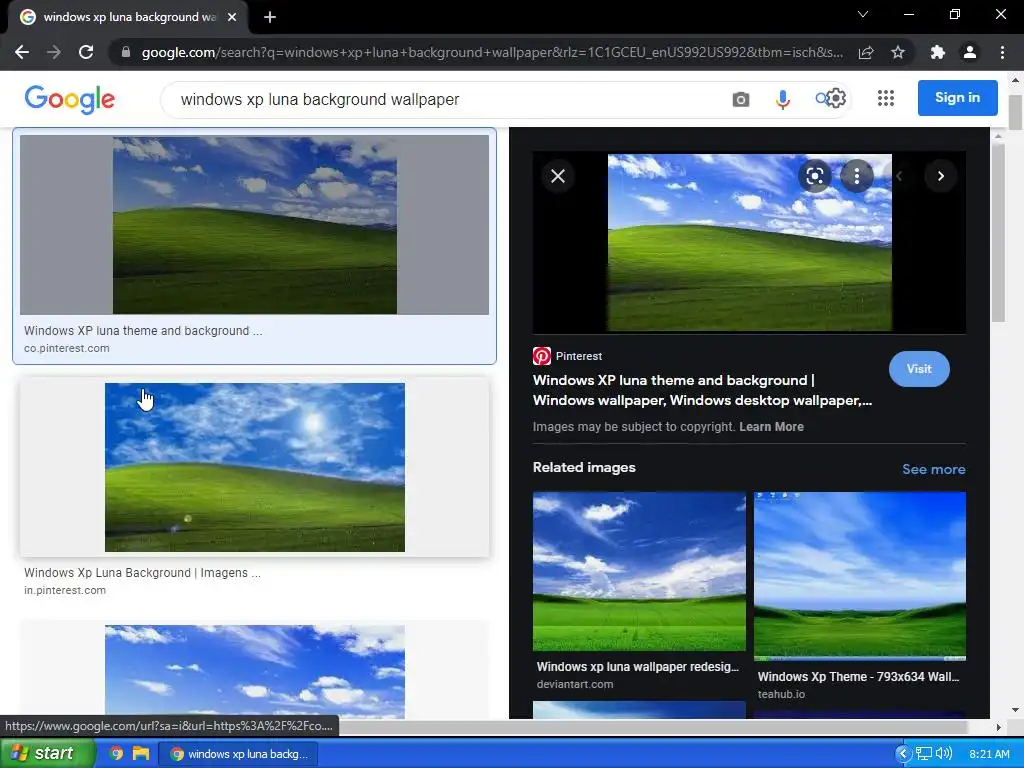Open the 'Windows XP luna theme and background' title link
The image size is (1024, 768).
(702, 390)
